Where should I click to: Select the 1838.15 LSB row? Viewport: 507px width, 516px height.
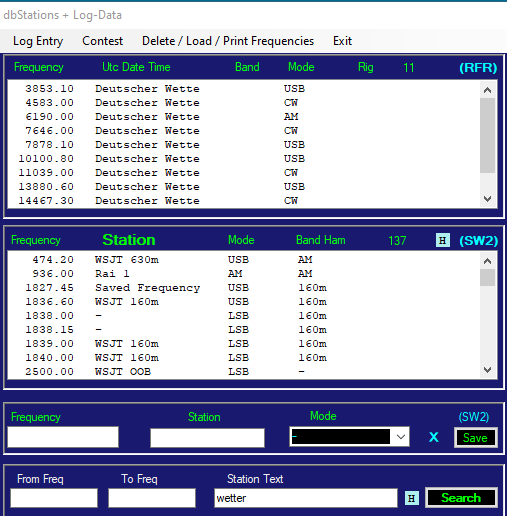pos(244,330)
